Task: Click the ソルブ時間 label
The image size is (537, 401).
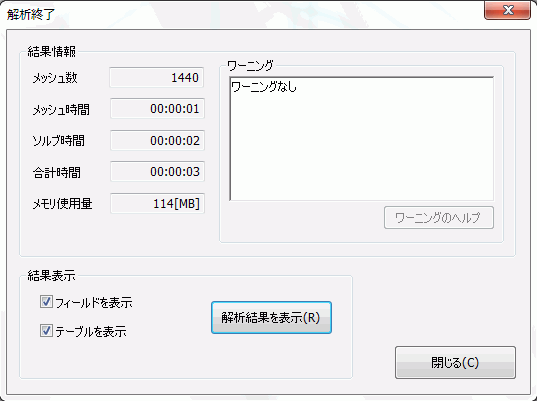Action: click(58, 141)
